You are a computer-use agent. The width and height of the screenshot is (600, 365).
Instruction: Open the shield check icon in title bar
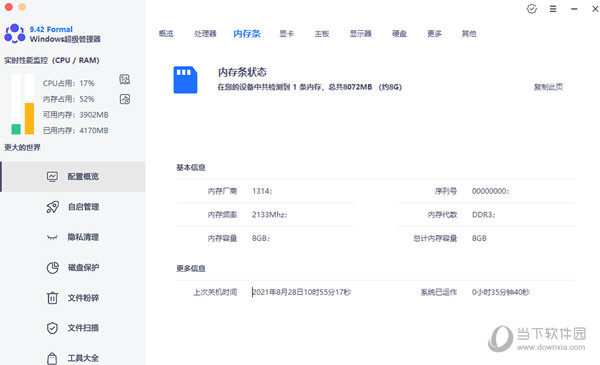[532, 9]
